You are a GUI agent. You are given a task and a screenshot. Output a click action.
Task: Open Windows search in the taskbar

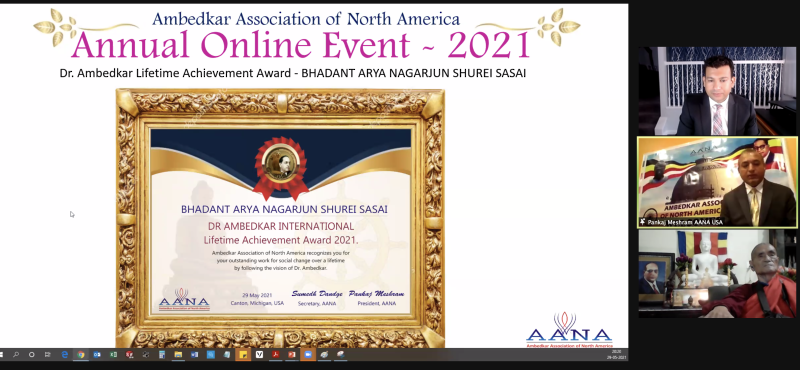click(15, 355)
